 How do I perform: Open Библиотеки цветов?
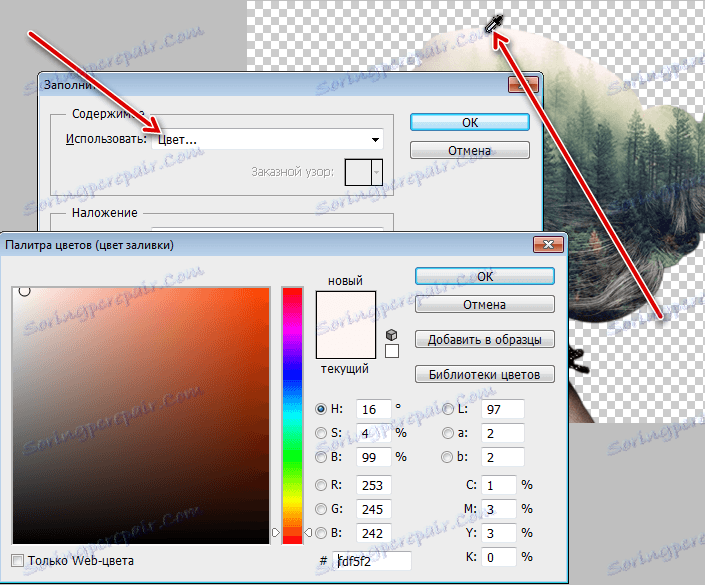485,374
